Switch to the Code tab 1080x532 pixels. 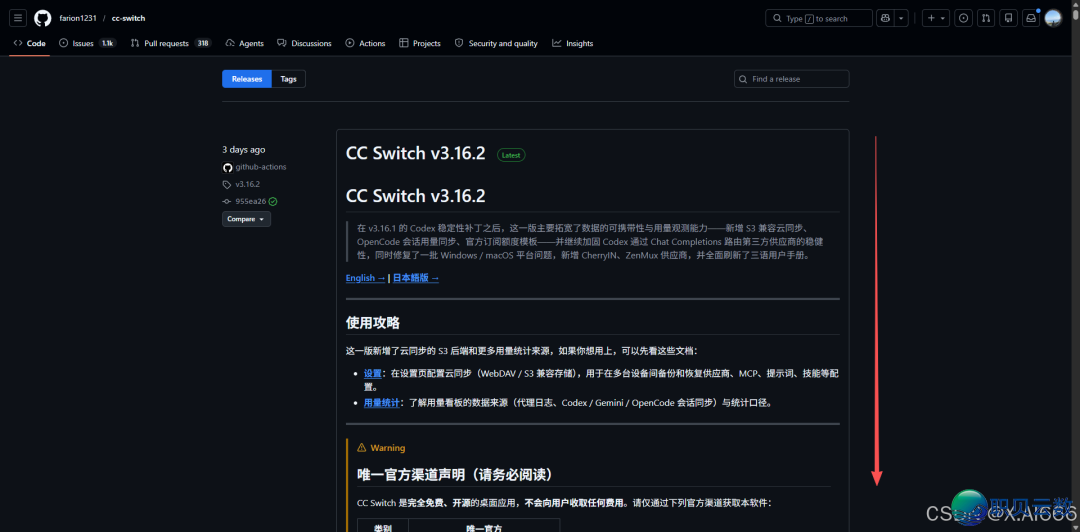(x=30, y=43)
